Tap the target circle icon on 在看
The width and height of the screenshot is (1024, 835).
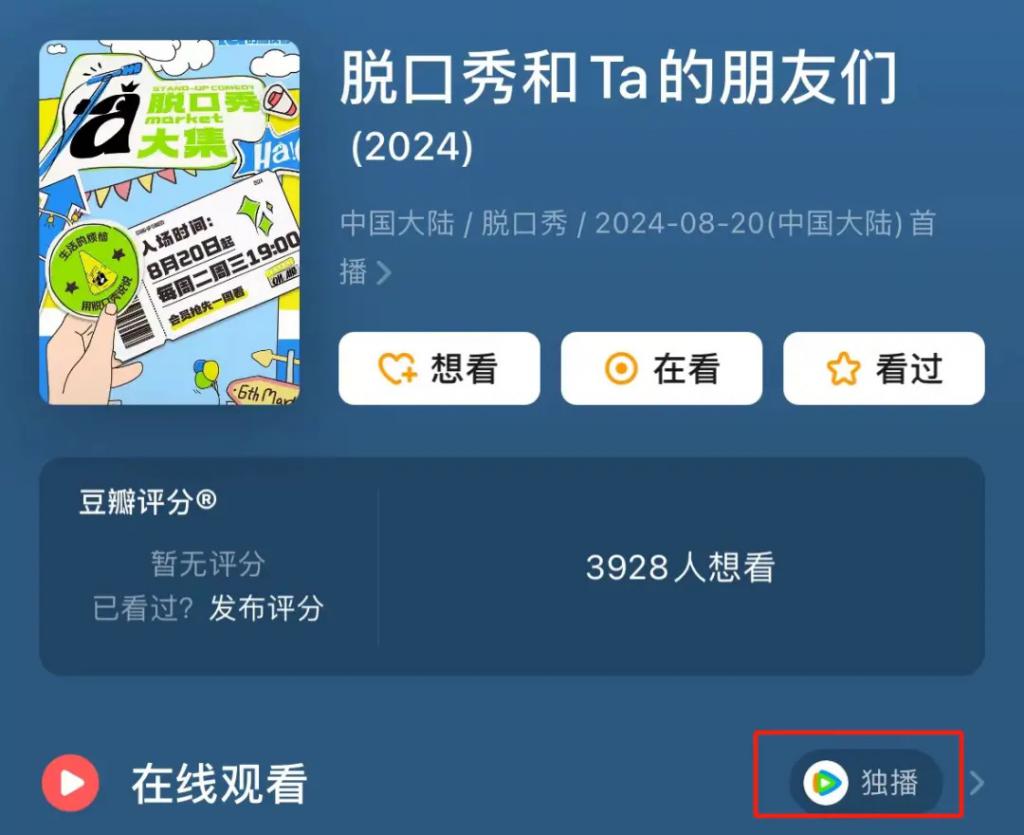tap(621, 368)
